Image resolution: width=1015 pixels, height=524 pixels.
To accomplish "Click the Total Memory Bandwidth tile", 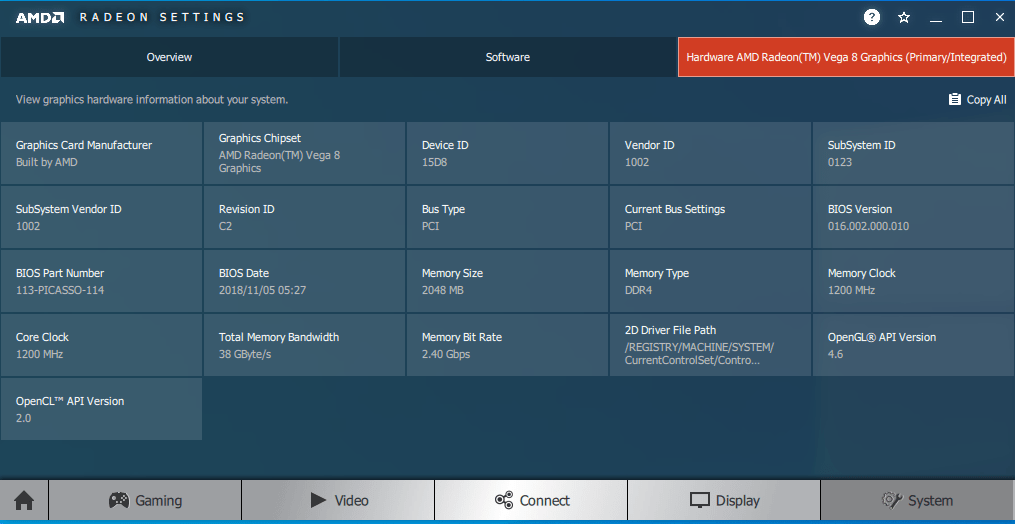I will pyautogui.click(x=304, y=345).
